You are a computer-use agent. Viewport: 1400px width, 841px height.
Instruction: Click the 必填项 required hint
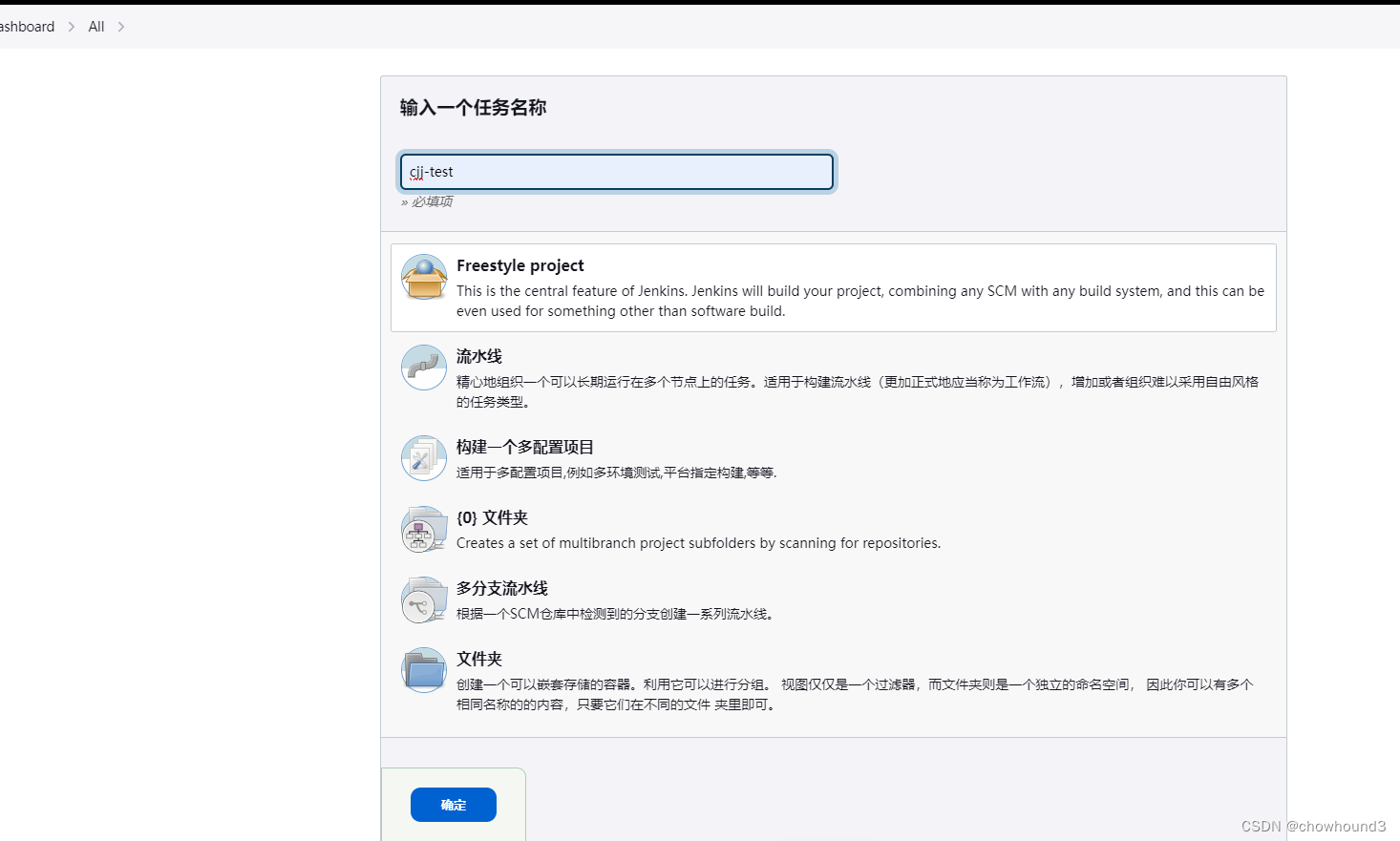coord(427,201)
